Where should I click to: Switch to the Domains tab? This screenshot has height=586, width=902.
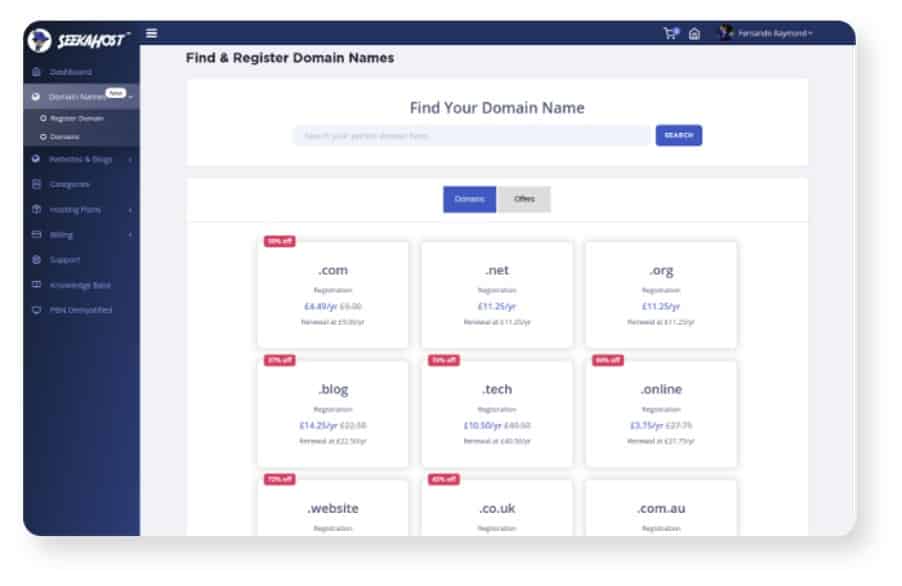(469, 199)
